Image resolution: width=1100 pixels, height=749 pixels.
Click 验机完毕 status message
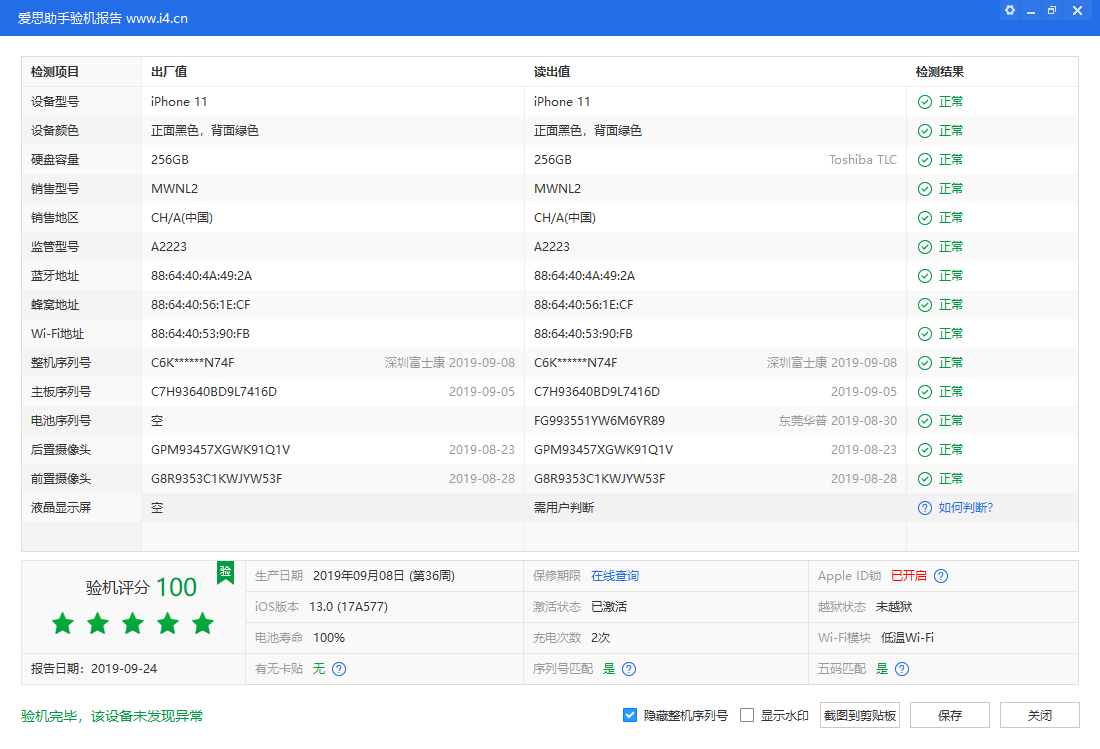click(x=112, y=716)
